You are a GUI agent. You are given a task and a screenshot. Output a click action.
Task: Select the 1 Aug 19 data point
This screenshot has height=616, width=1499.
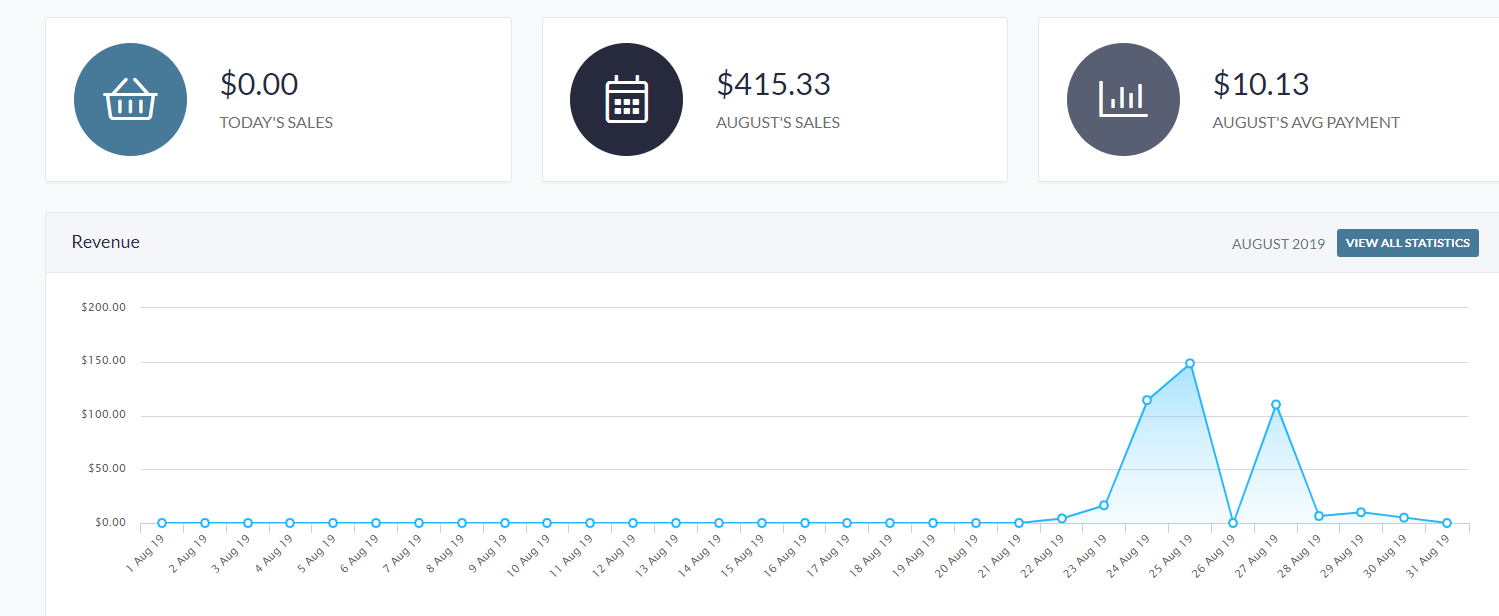click(162, 523)
